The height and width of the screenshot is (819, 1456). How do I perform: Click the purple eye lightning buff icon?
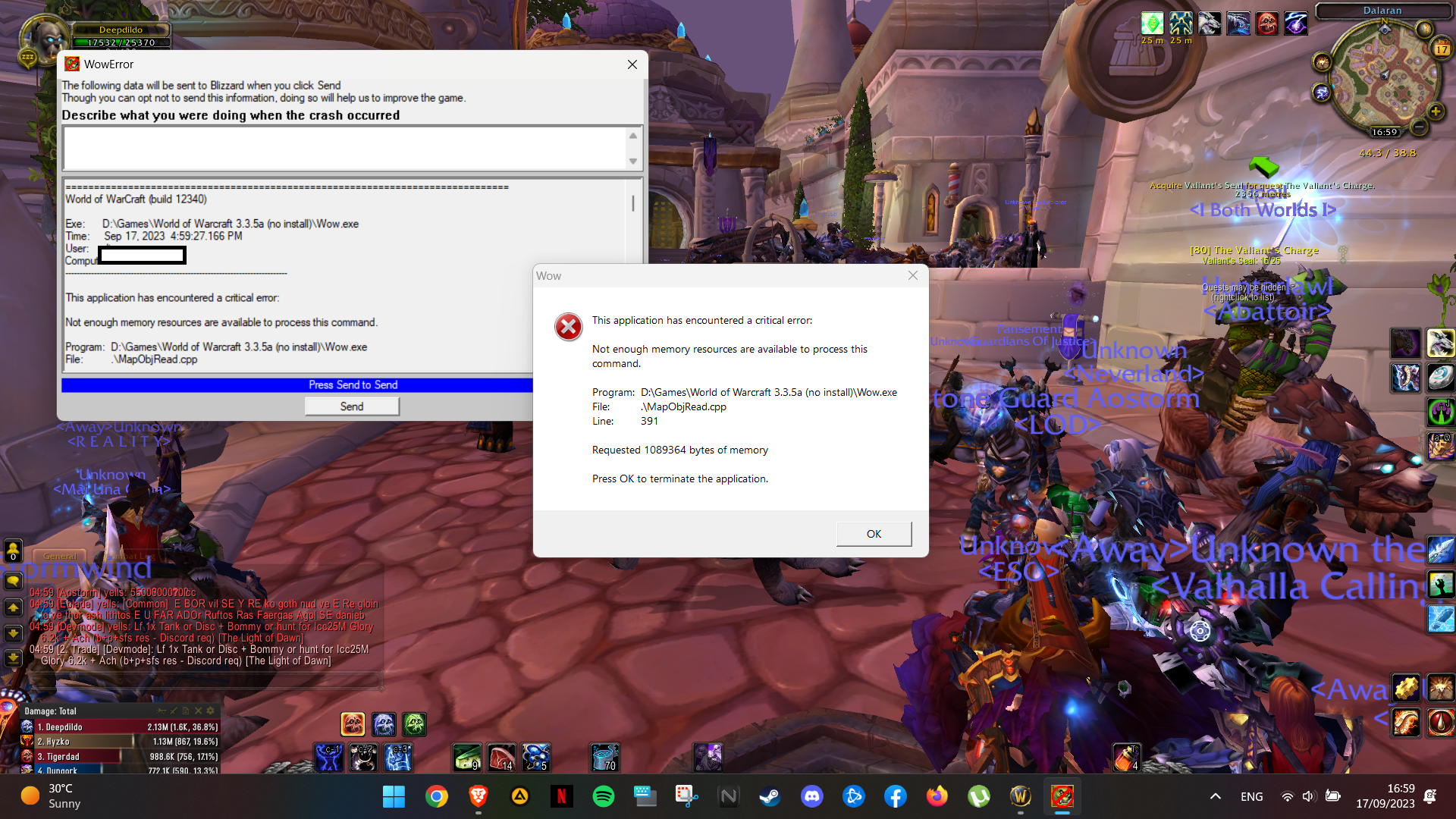tap(1296, 24)
